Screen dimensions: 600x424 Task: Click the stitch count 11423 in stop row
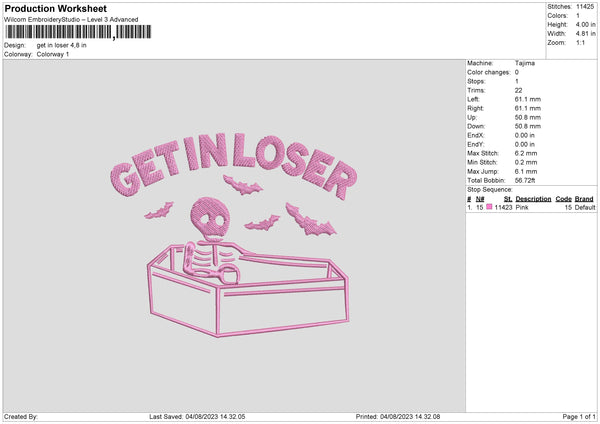pos(503,207)
